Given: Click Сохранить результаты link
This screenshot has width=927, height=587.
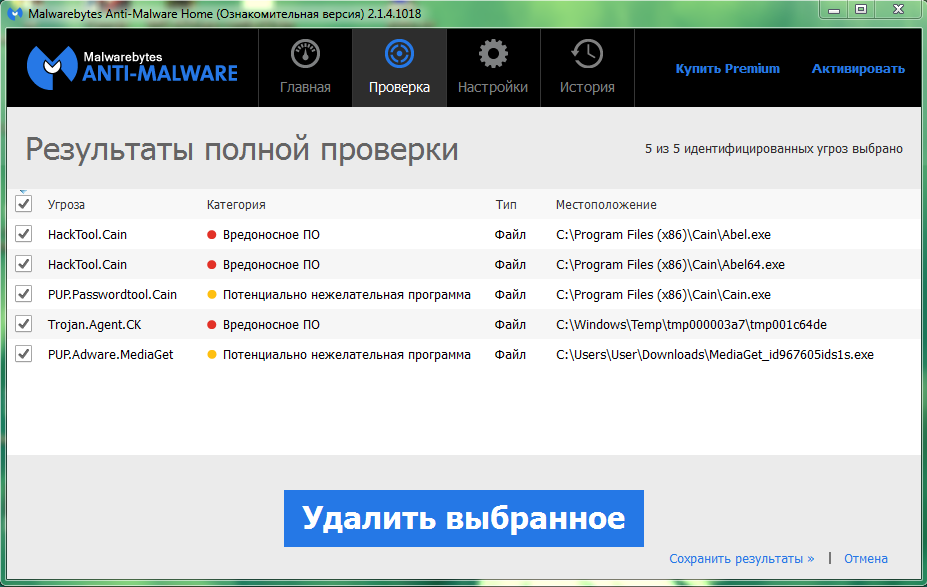Looking at the screenshot, I should tap(741, 559).
